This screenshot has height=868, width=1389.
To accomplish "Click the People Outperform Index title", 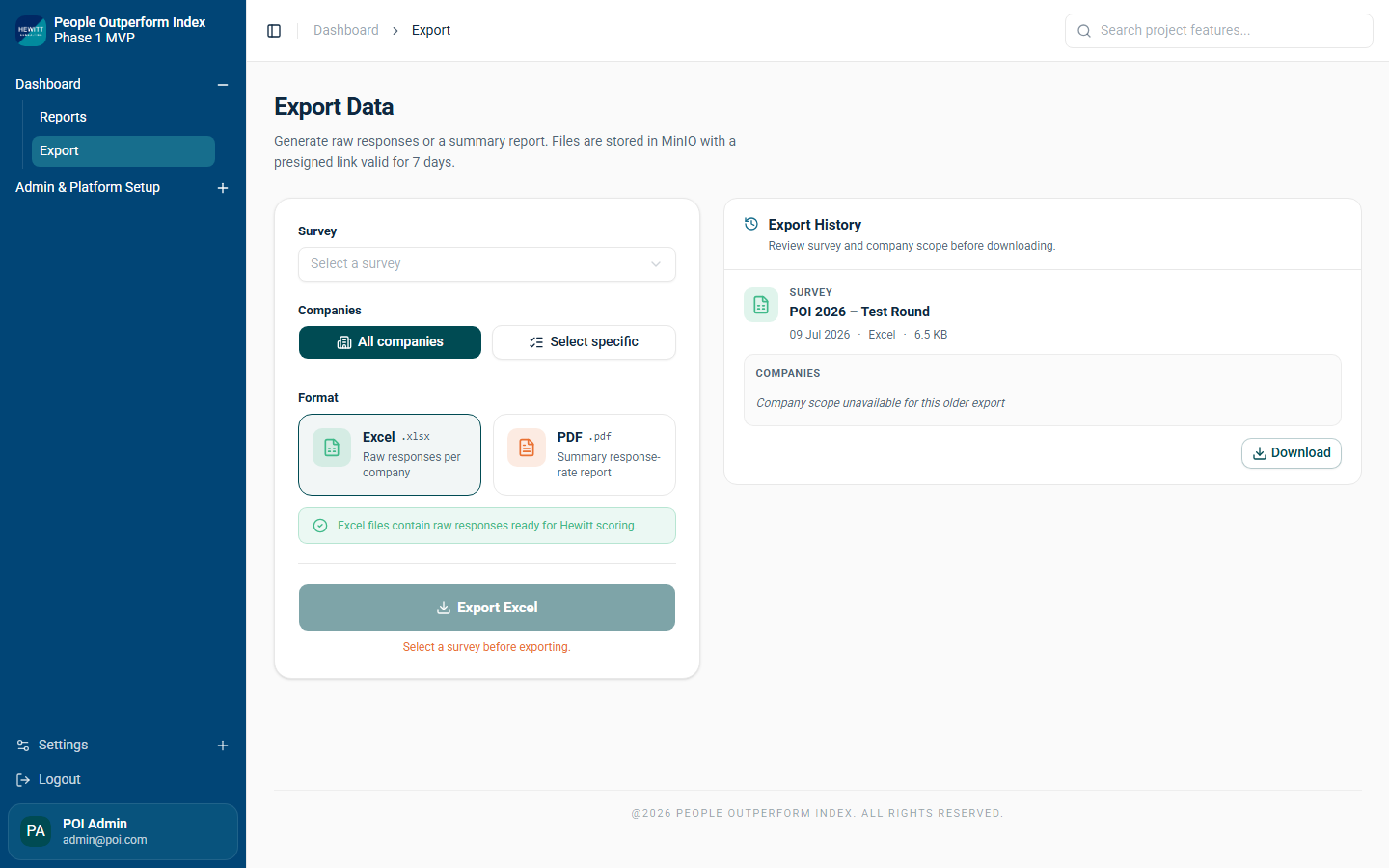I will tap(129, 22).
